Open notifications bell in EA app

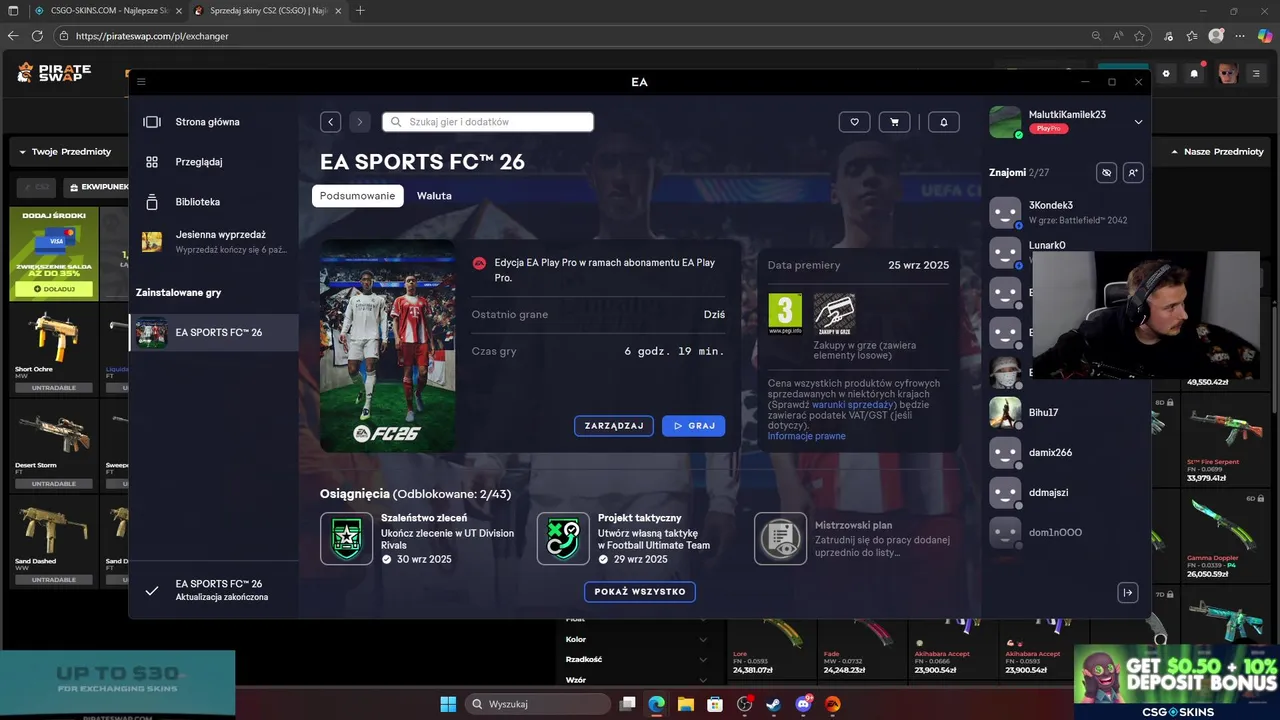click(943, 122)
